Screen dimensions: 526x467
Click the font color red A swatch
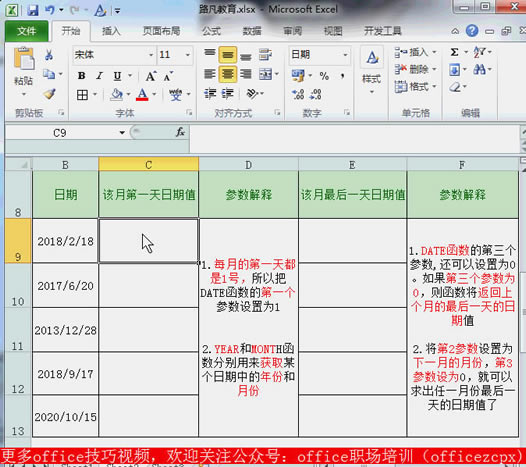pos(142,95)
